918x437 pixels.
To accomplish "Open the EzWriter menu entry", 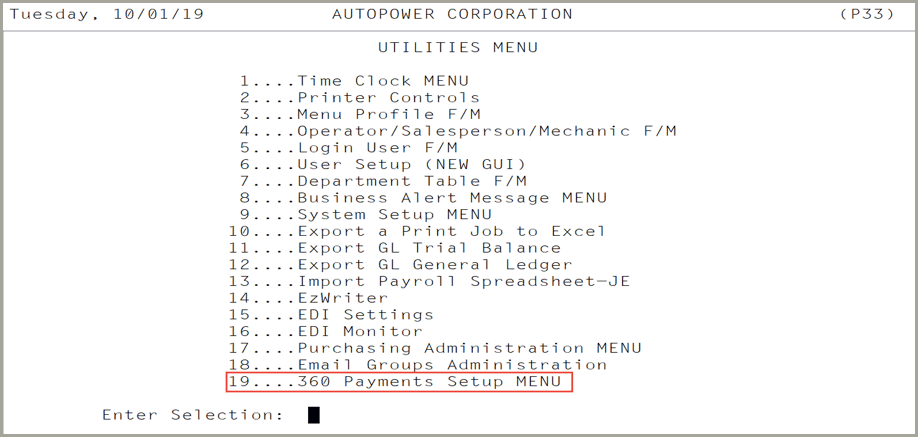I will click(x=309, y=298).
